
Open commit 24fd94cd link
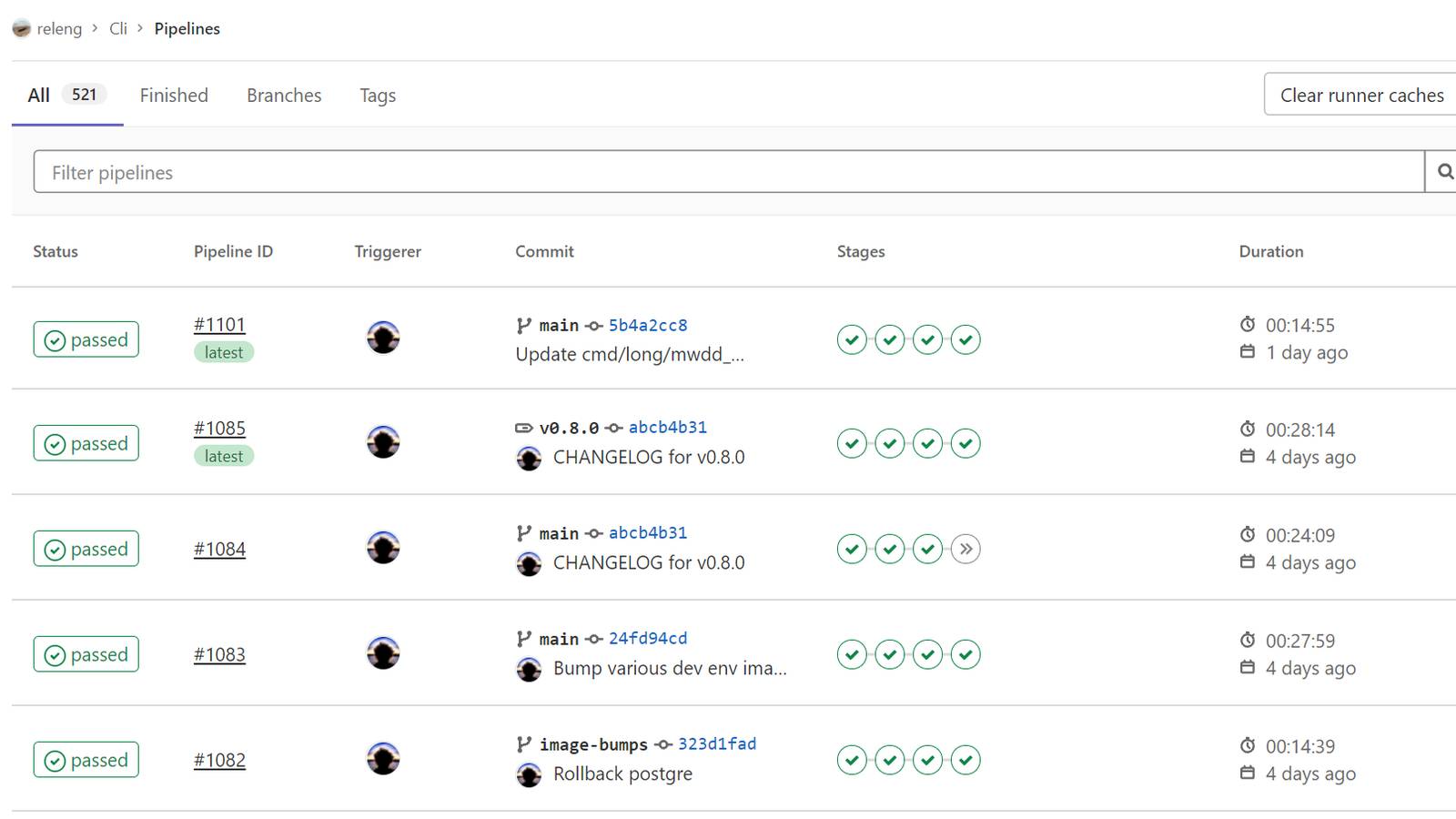click(648, 638)
